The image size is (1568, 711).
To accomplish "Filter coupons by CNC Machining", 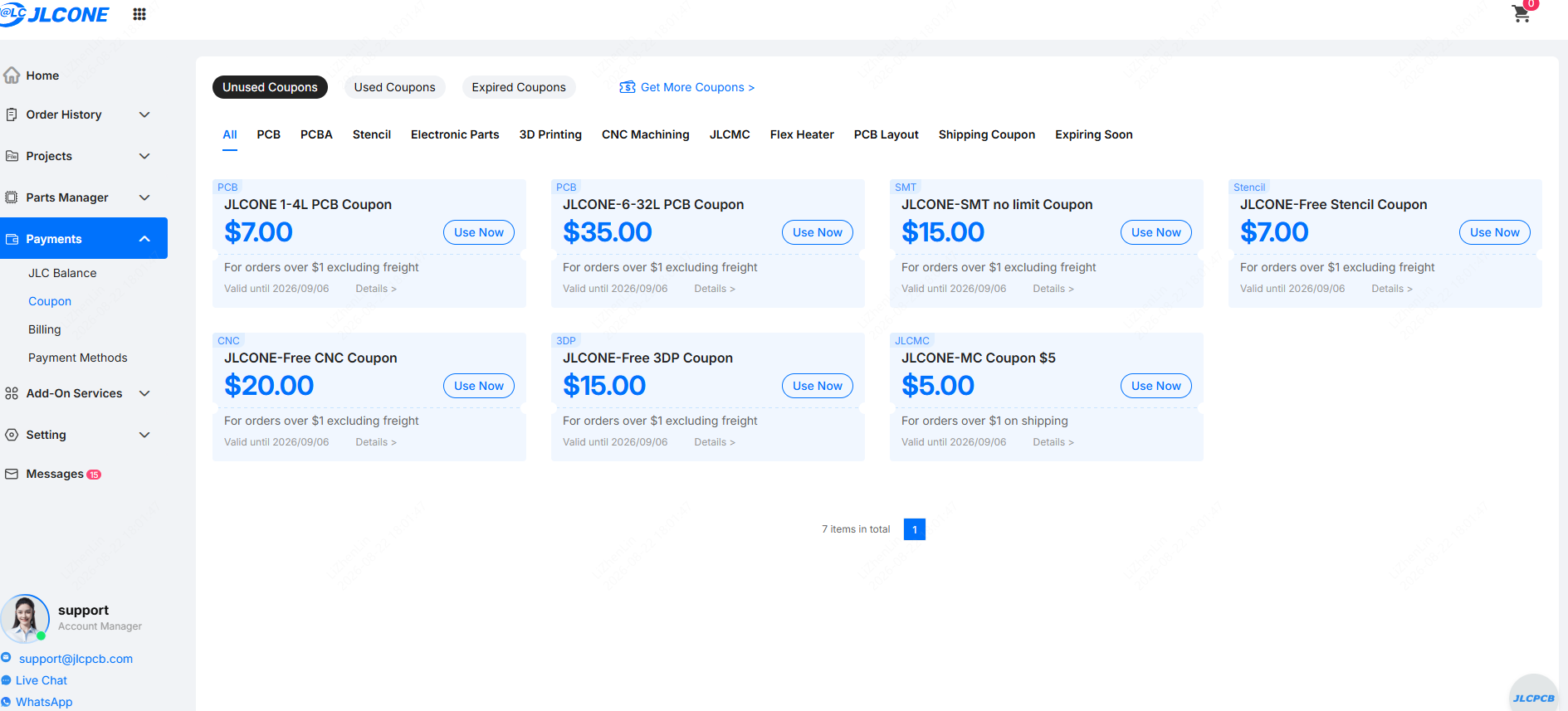I will 646,134.
